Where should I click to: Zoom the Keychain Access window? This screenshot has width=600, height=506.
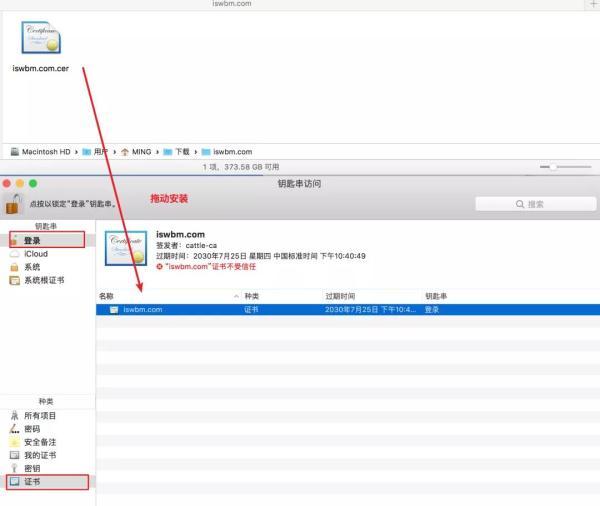click(33, 183)
